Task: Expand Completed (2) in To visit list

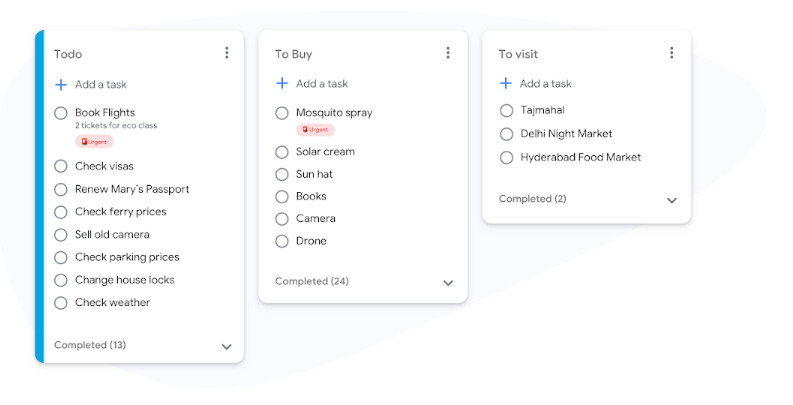Action: click(x=672, y=199)
